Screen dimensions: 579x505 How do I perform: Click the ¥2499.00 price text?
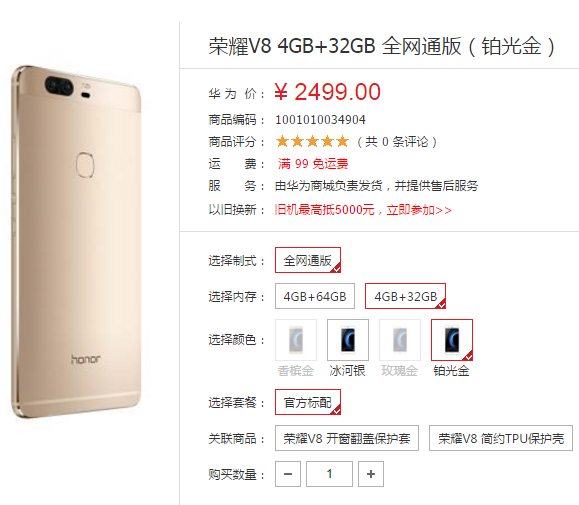pos(328,92)
